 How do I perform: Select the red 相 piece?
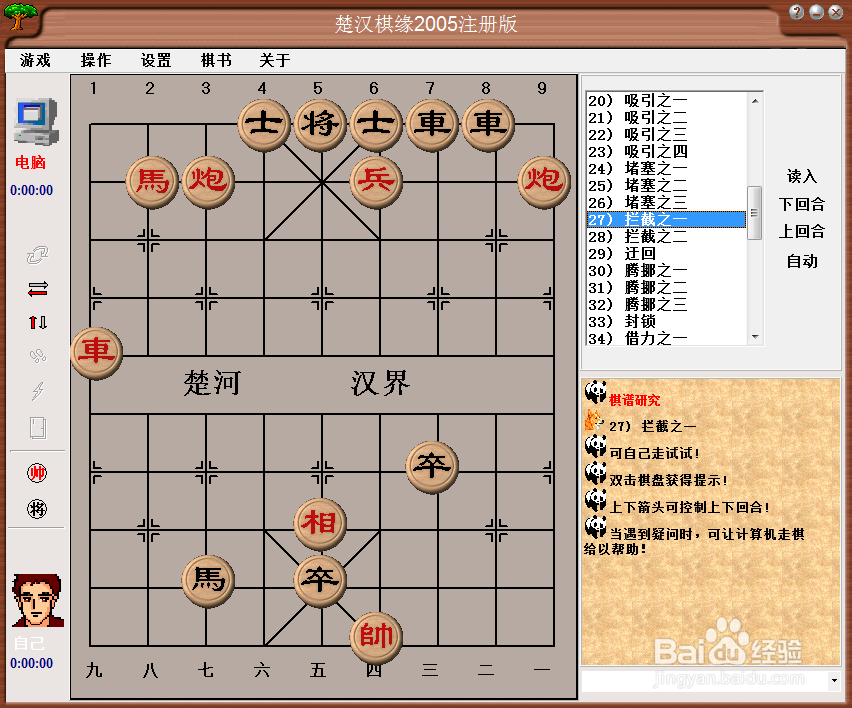pyautogui.click(x=320, y=524)
